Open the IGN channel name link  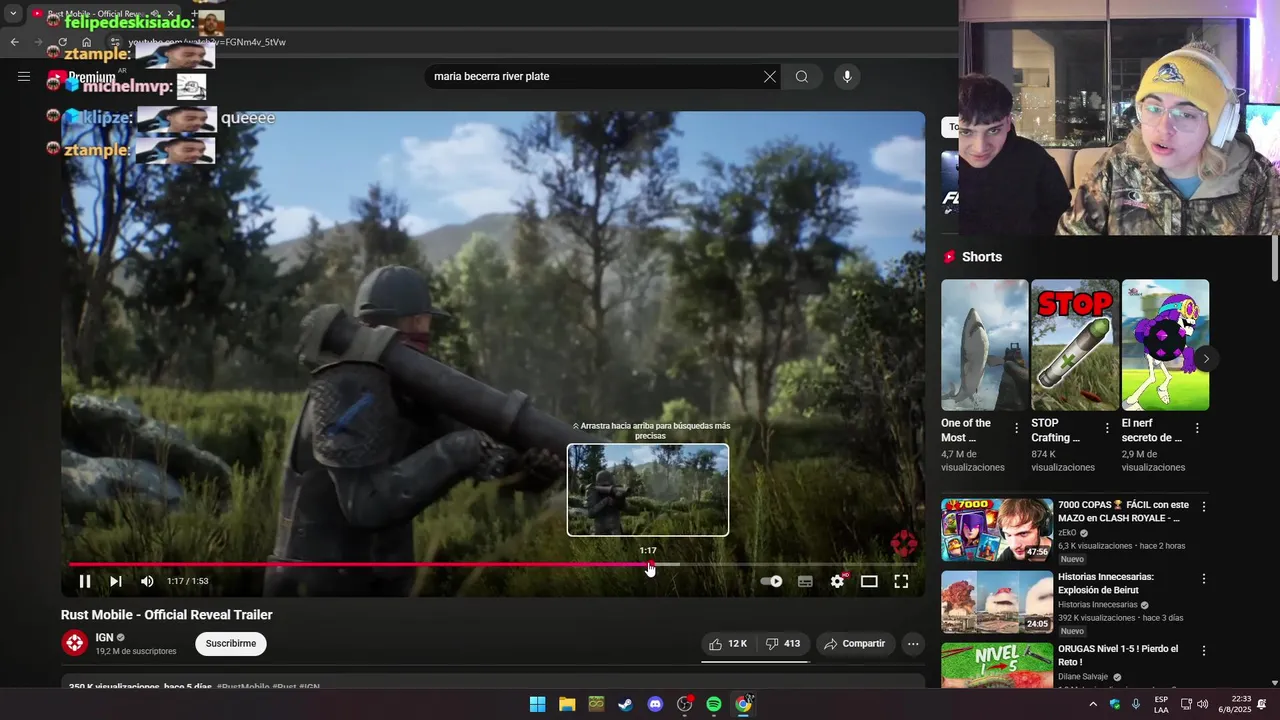pos(104,637)
